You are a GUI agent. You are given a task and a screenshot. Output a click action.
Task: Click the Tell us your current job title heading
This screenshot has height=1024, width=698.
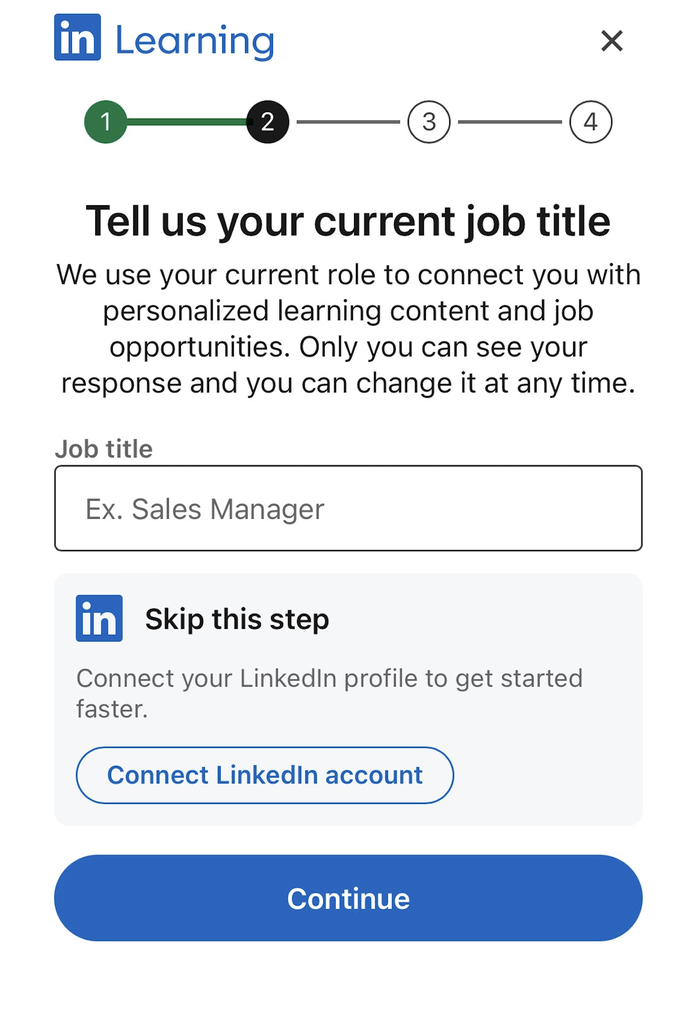[348, 221]
